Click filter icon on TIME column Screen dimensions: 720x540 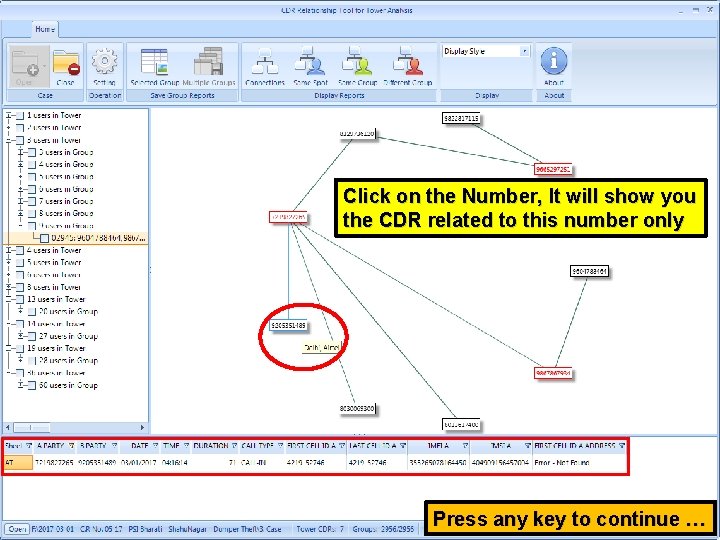point(186,445)
